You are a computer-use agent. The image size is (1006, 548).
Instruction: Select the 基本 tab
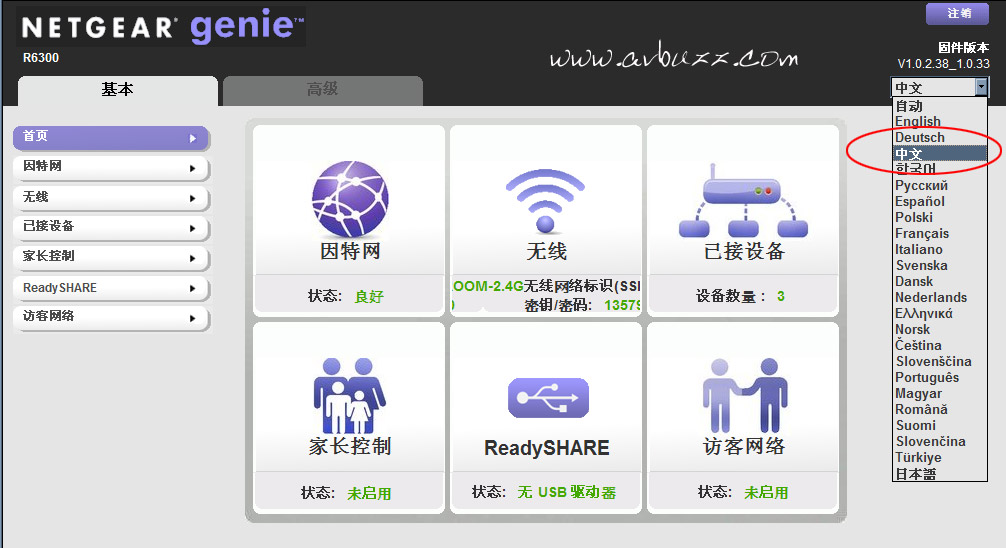pos(117,90)
